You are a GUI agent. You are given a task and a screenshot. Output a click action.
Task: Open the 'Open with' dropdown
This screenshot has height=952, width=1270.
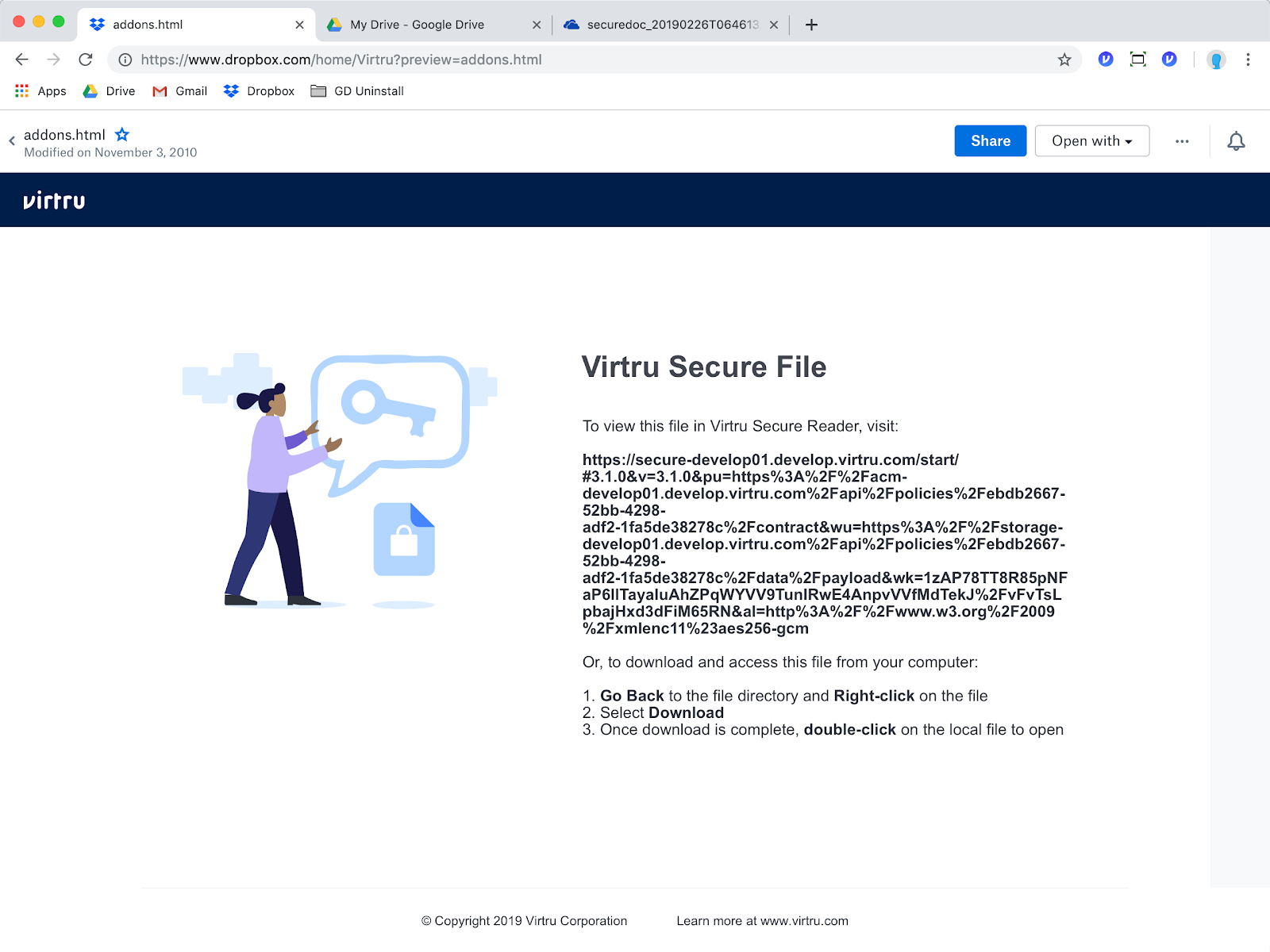click(x=1091, y=140)
